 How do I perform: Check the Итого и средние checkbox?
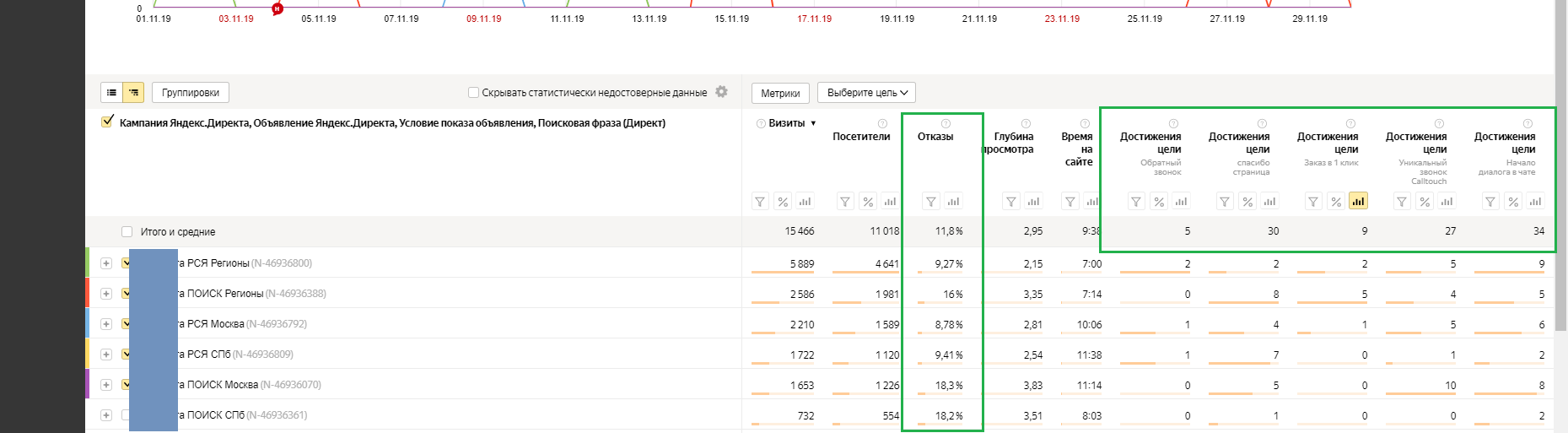(127, 231)
